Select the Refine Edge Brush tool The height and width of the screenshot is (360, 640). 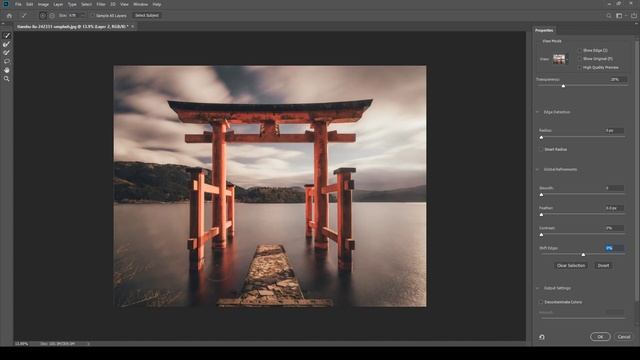click(x=7, y=44)
